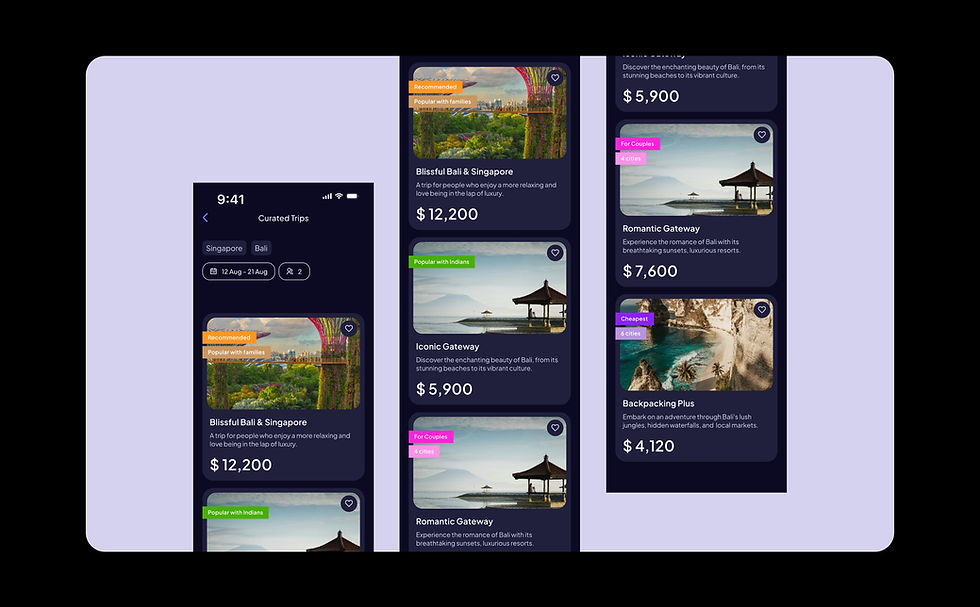Click the purple Cheapest tag
The height and width of the screenshot is (607, 980).
click(634, 319)
